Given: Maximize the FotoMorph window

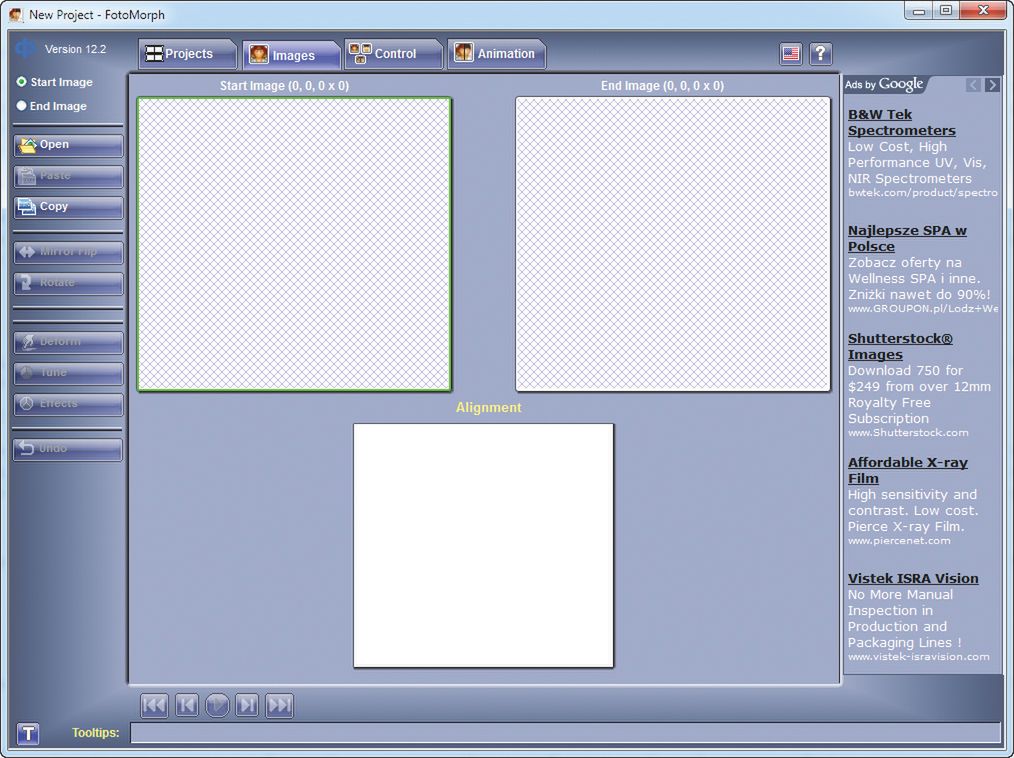Looking at the screenshot, I should pos(946,10).
